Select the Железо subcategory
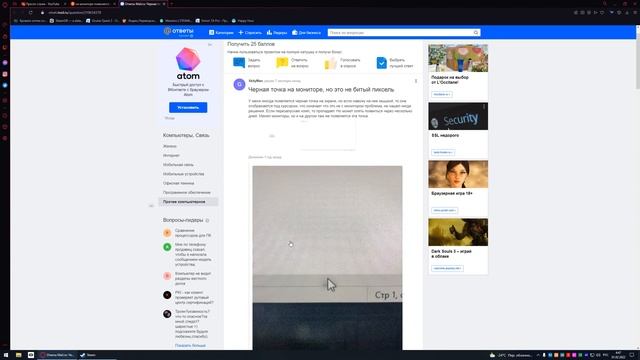 [x=170, y=146]
